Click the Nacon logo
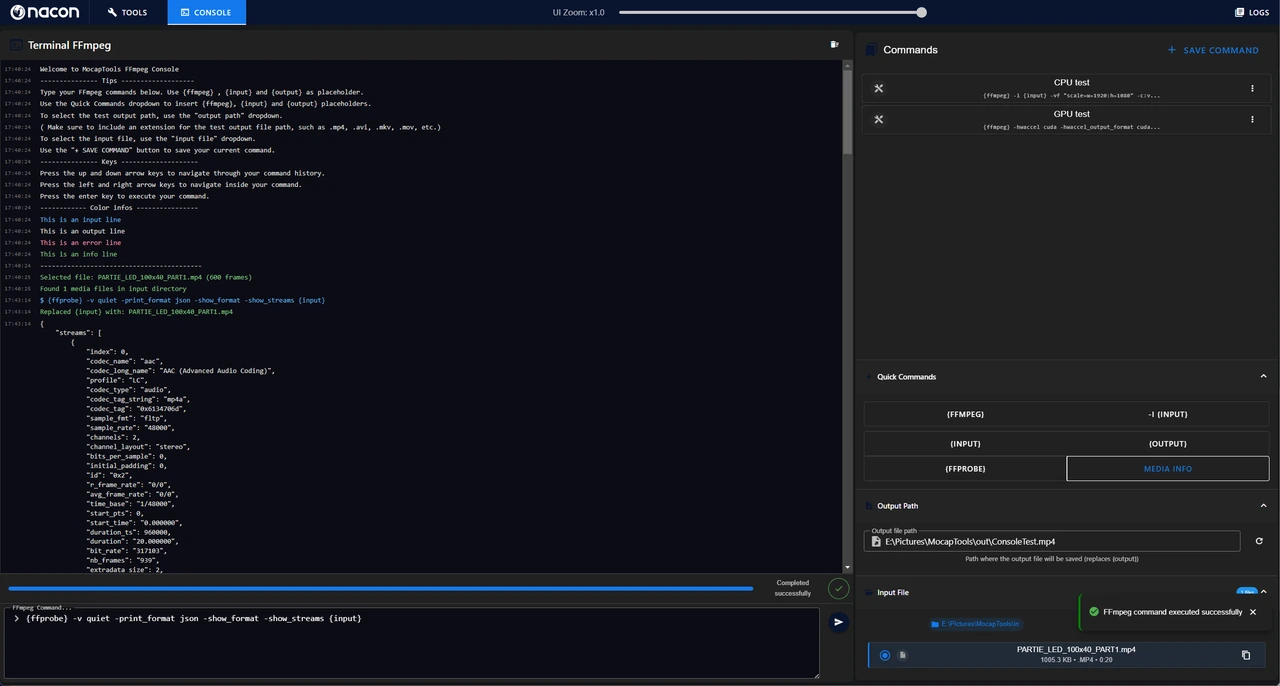Screen dimensions: 1280x686 (45, 12)
